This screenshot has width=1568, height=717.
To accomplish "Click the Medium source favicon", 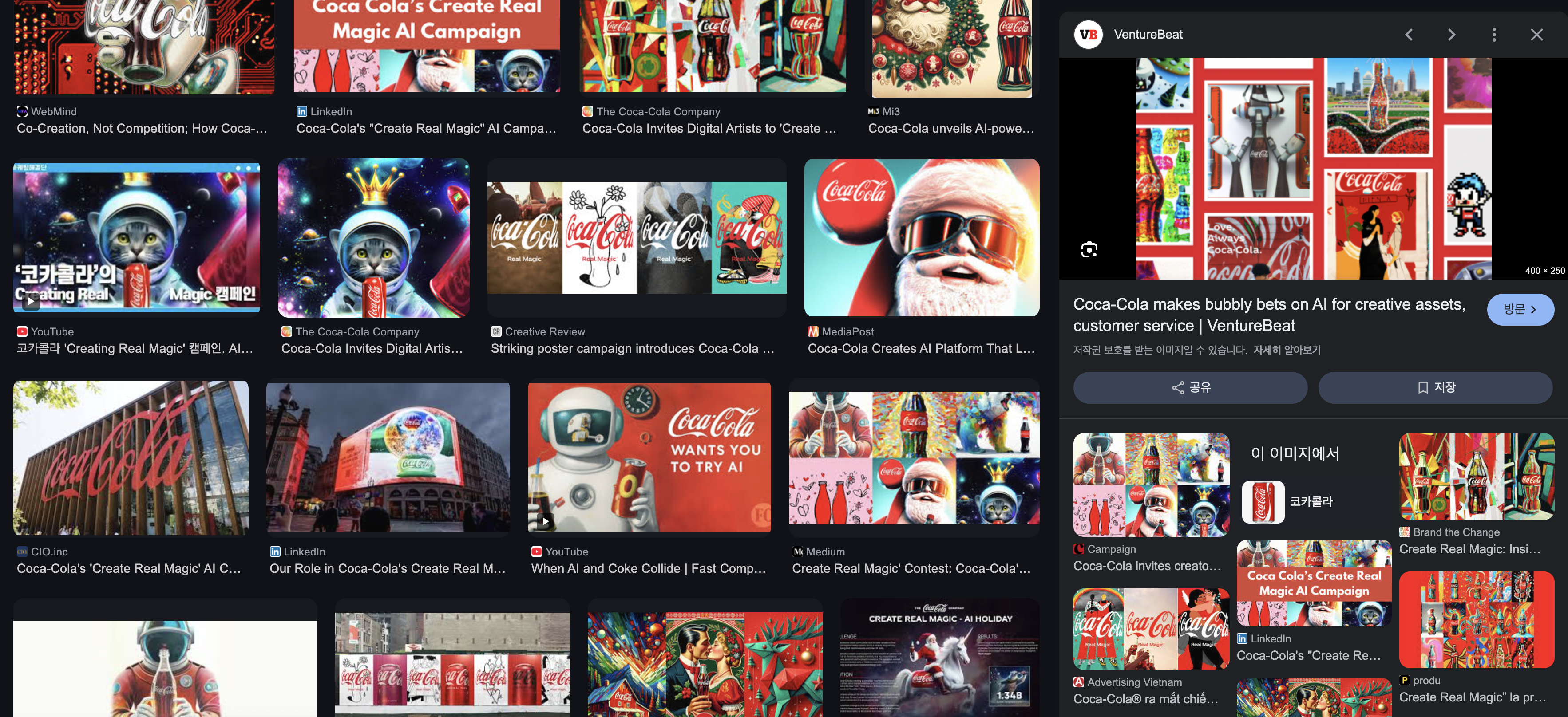I will [797, 552].
